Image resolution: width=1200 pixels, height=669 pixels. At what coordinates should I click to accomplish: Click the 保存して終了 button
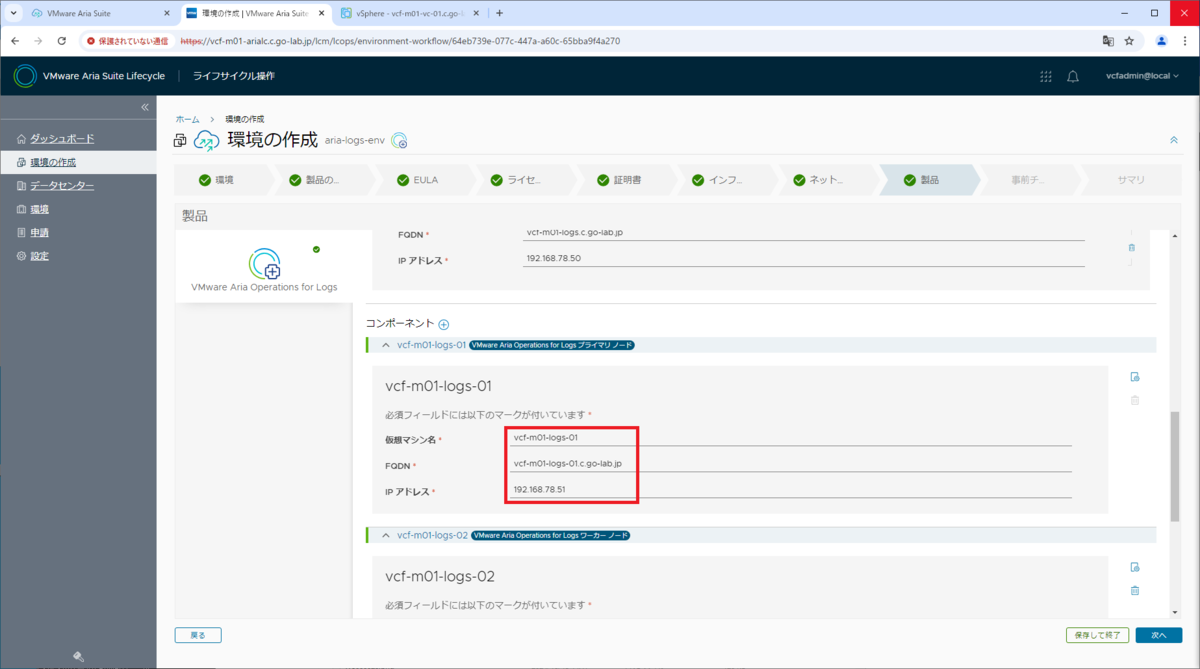pyautogui.click(x=1098, y=635)
